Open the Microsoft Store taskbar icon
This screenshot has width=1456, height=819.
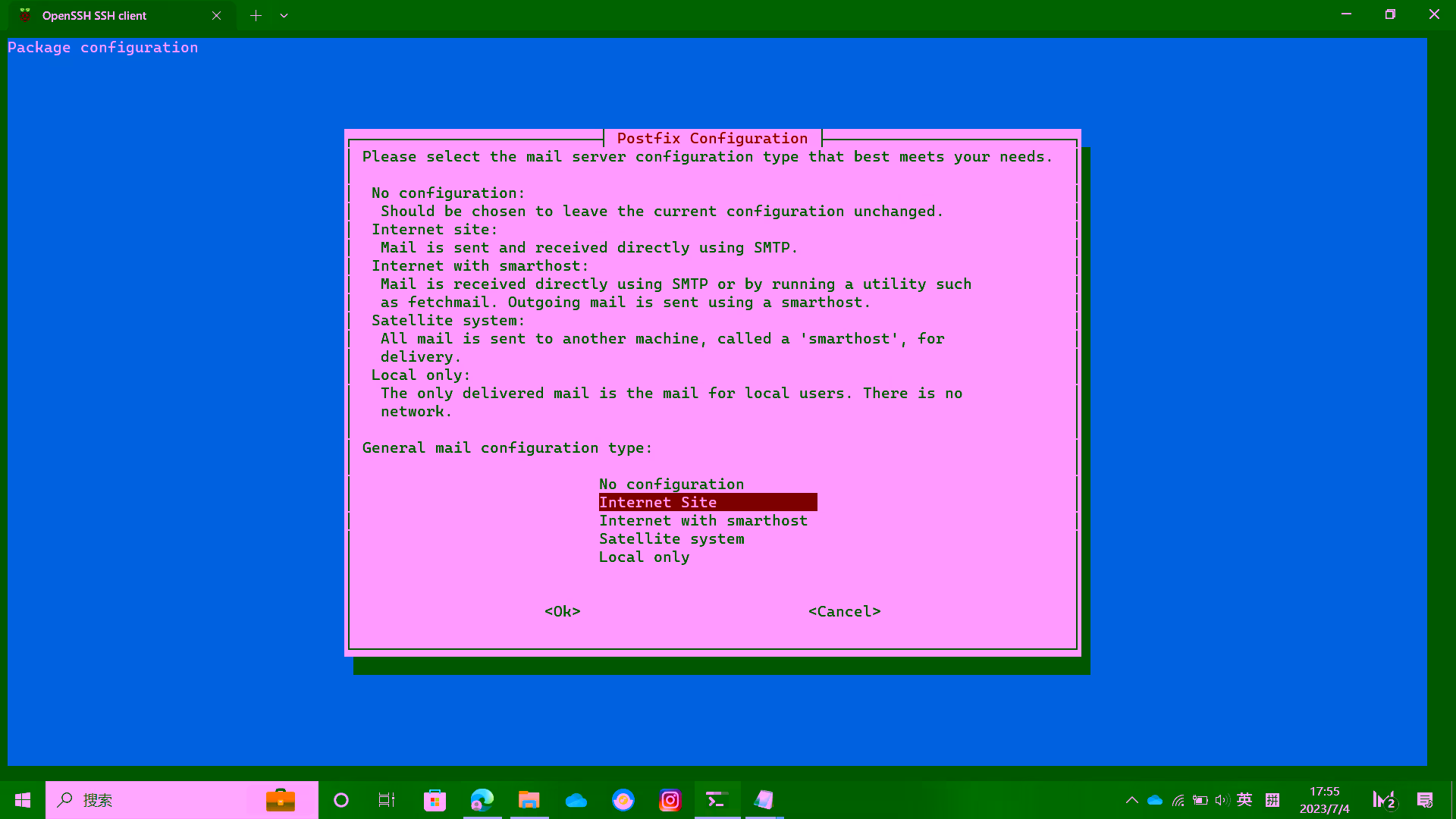point(435,800)
